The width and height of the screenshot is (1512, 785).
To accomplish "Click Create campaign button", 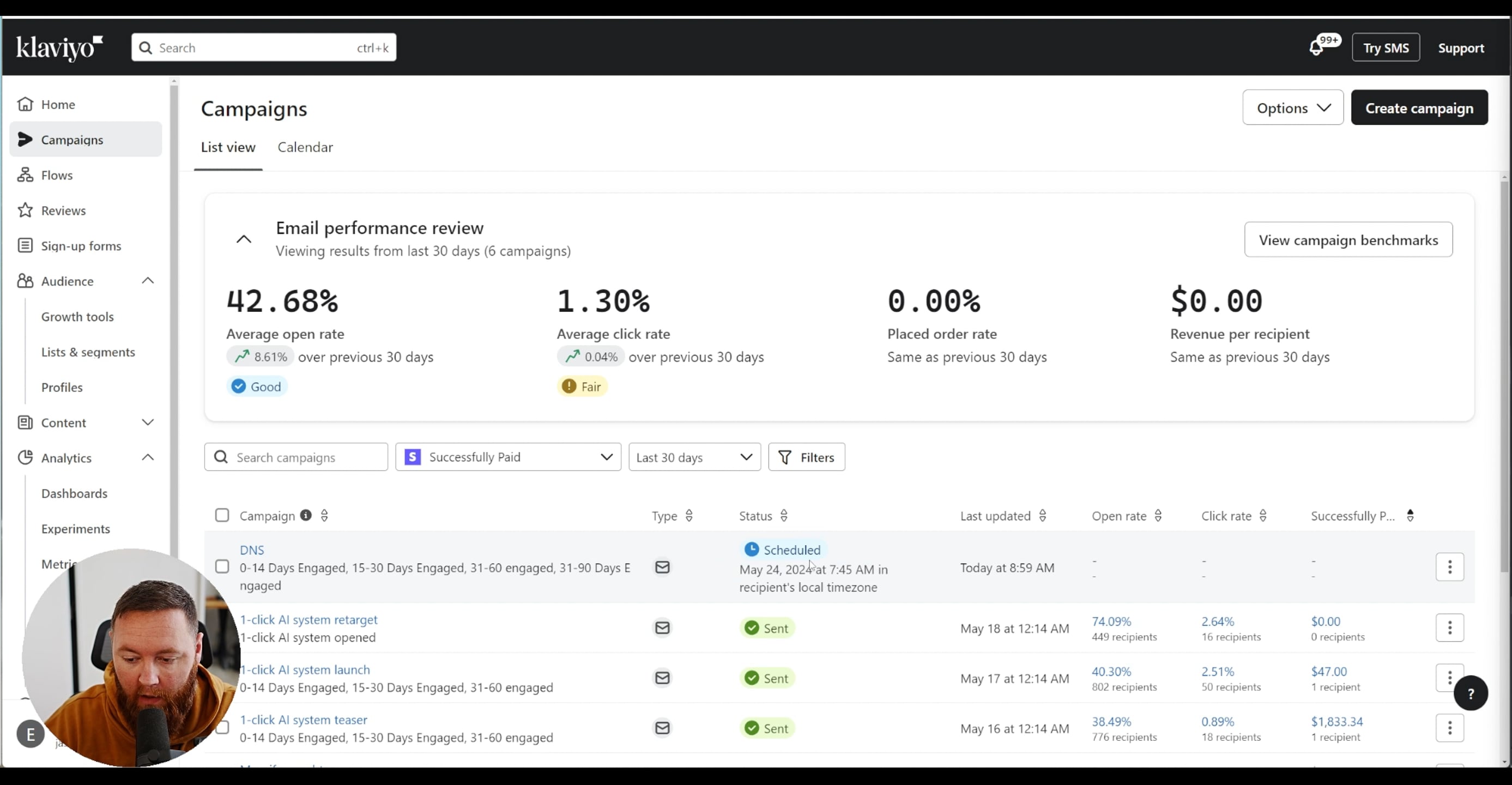I will coord(1419,107).
